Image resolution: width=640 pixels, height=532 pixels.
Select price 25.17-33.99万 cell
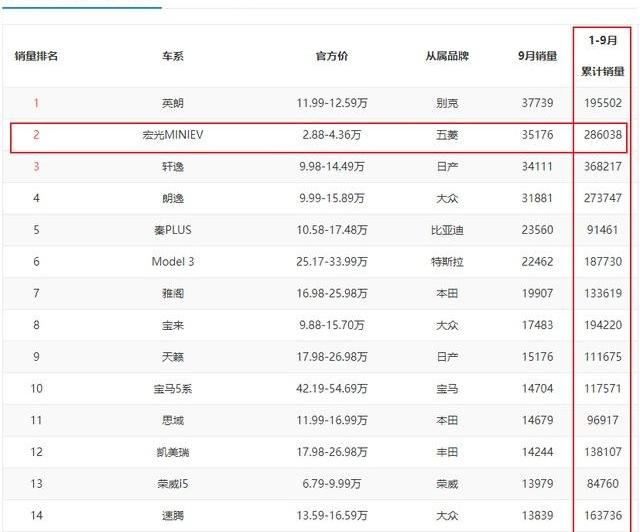tap(332, 262)
